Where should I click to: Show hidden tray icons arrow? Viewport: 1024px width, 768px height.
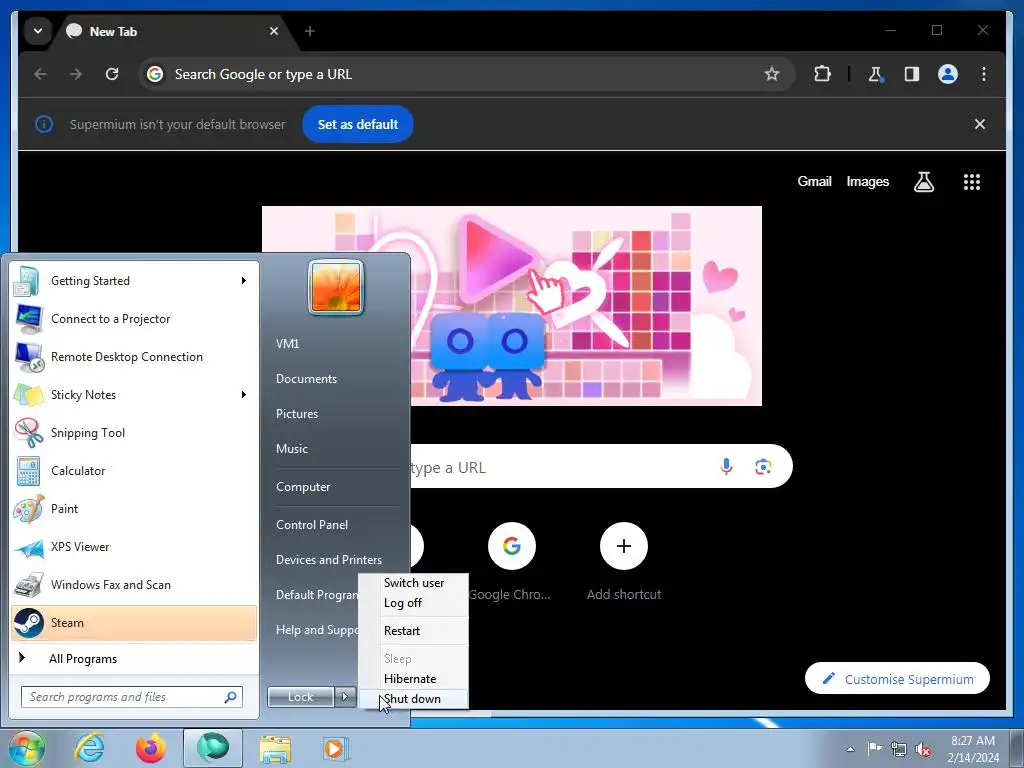850,749
